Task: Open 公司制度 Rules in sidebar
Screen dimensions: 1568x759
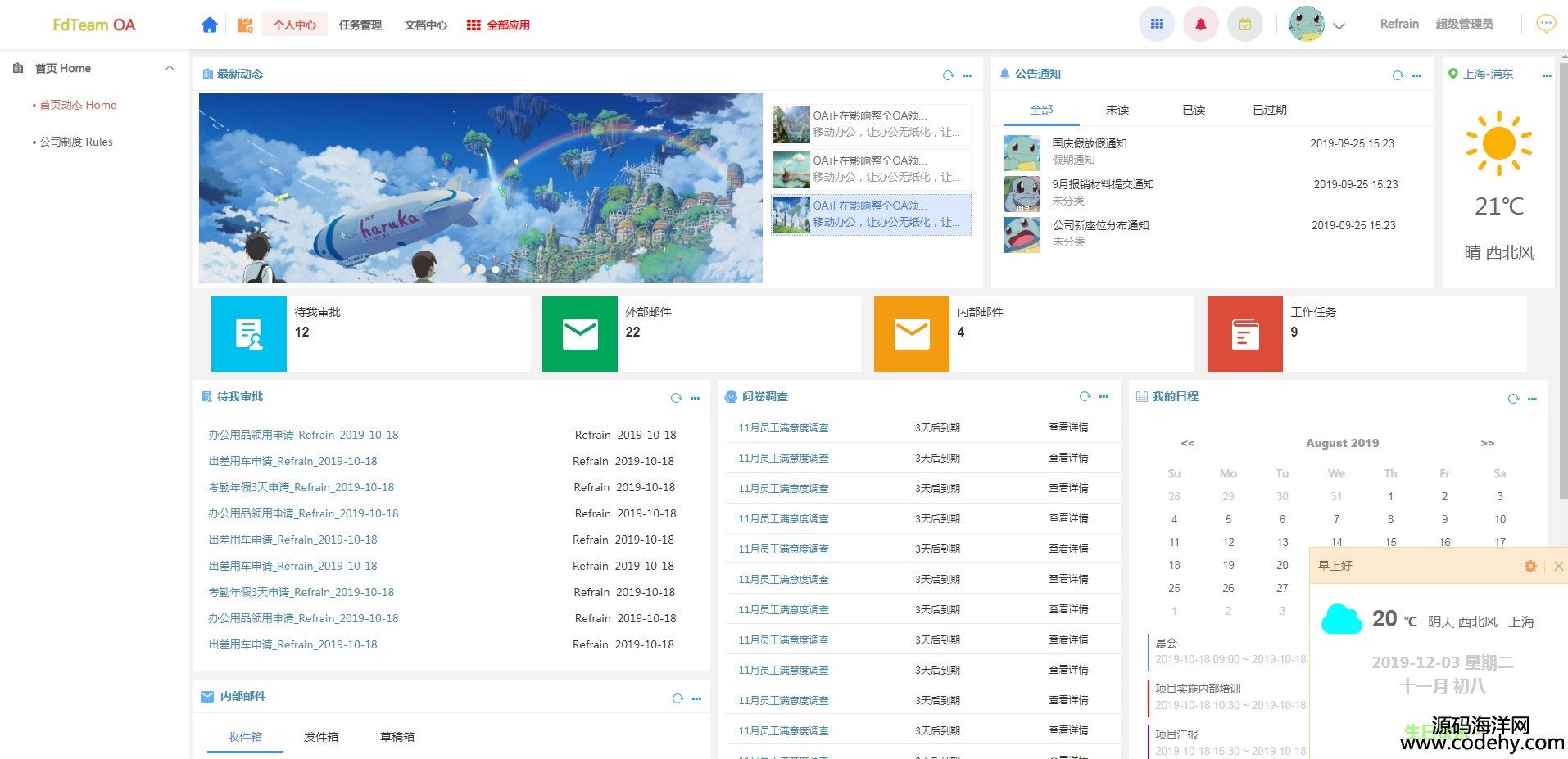Action: (76, 142)
